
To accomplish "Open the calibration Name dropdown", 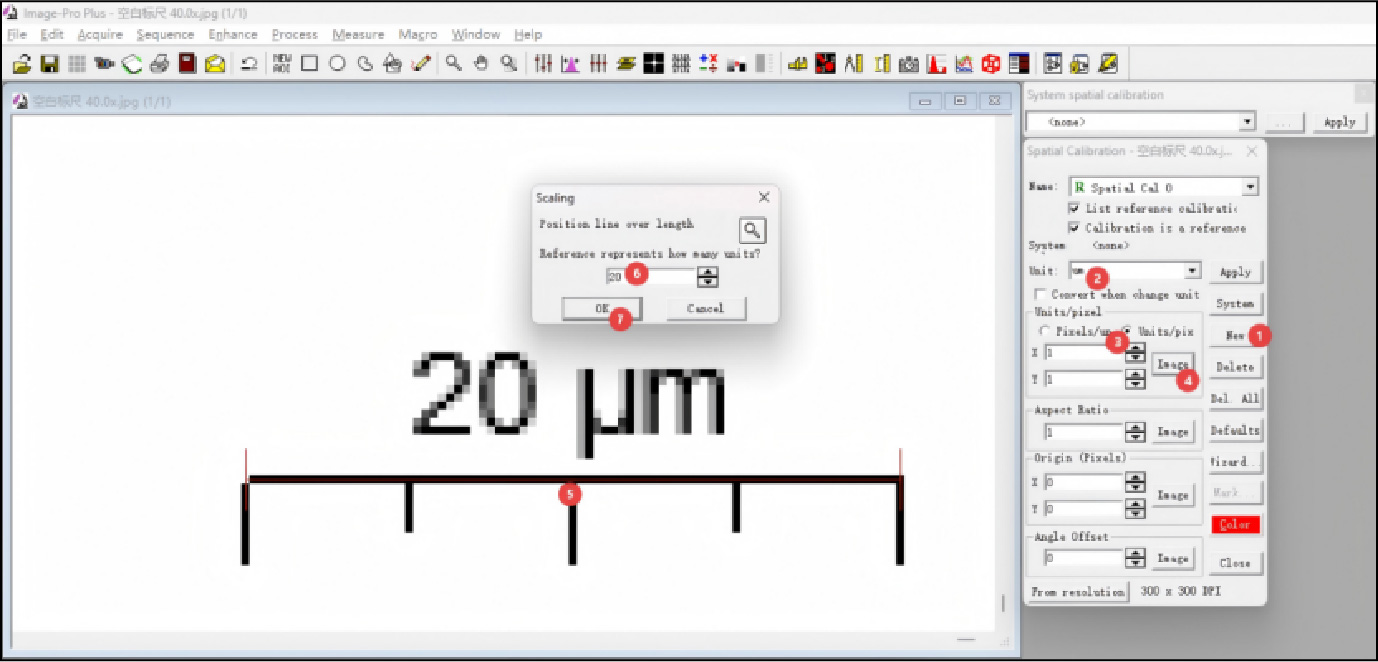I will tap(1250, 187).
